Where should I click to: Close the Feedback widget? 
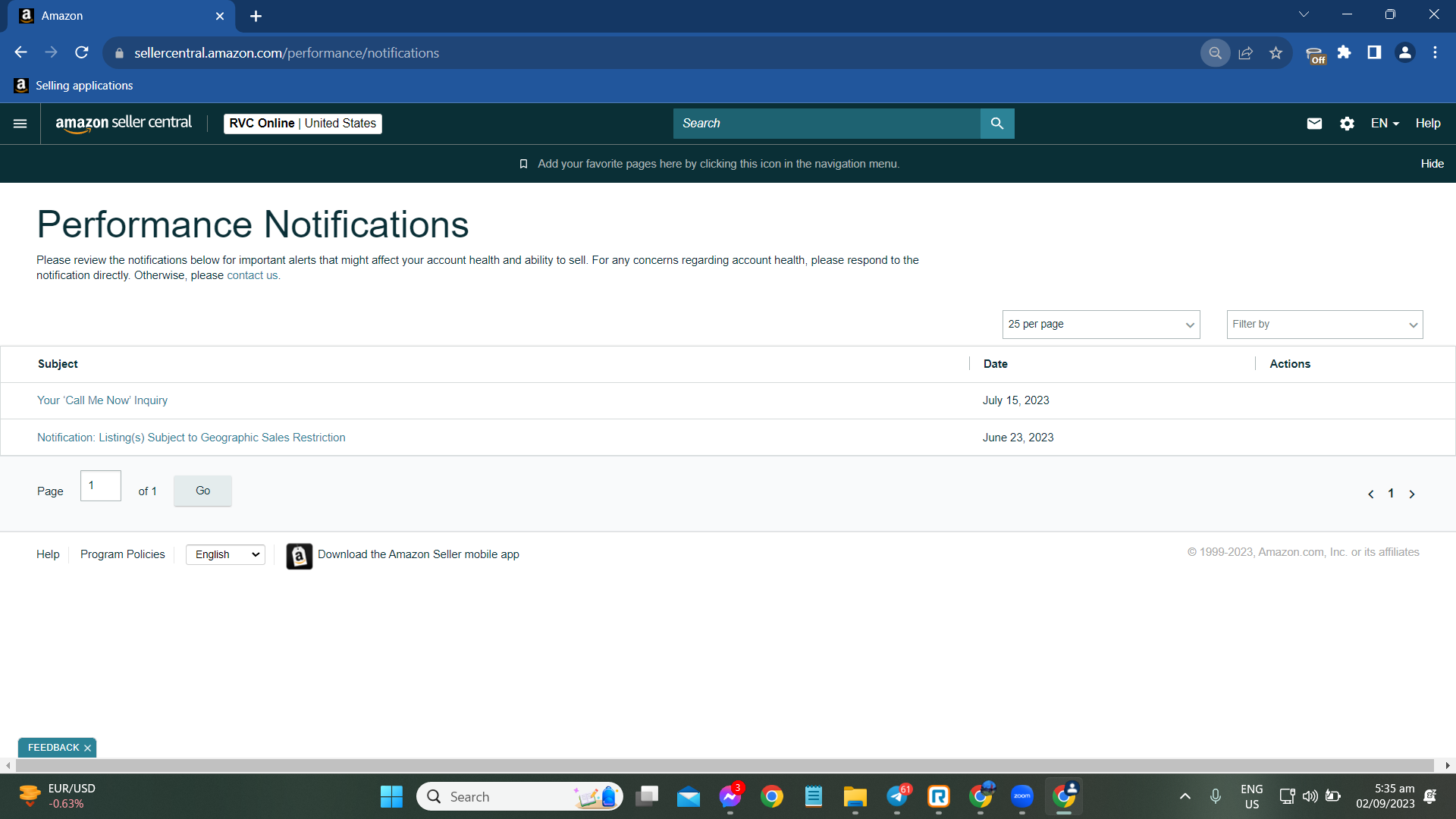pyautogui.click(x=87, y=748)
